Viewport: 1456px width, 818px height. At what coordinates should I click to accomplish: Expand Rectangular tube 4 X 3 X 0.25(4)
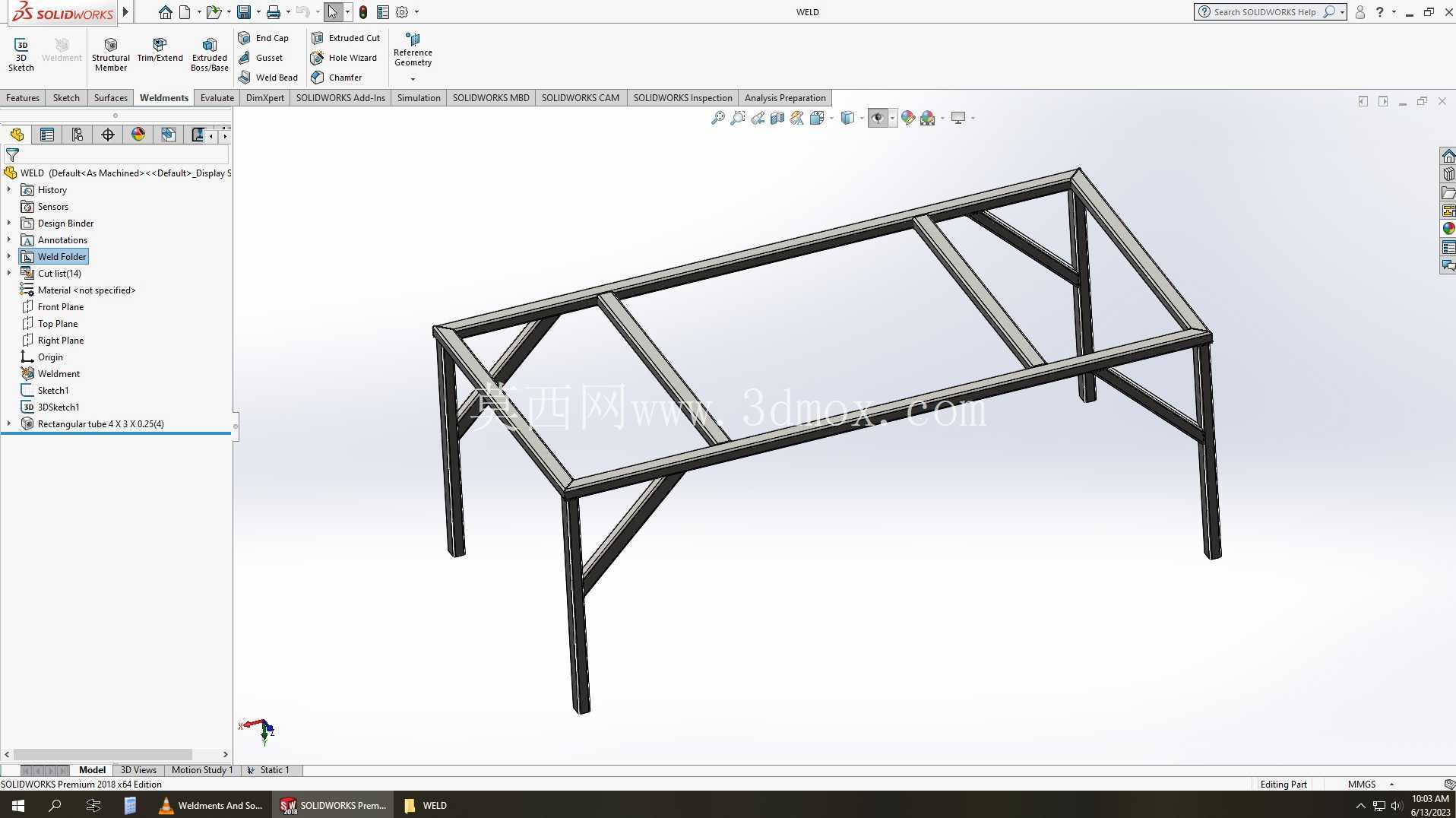click(9, 424)
